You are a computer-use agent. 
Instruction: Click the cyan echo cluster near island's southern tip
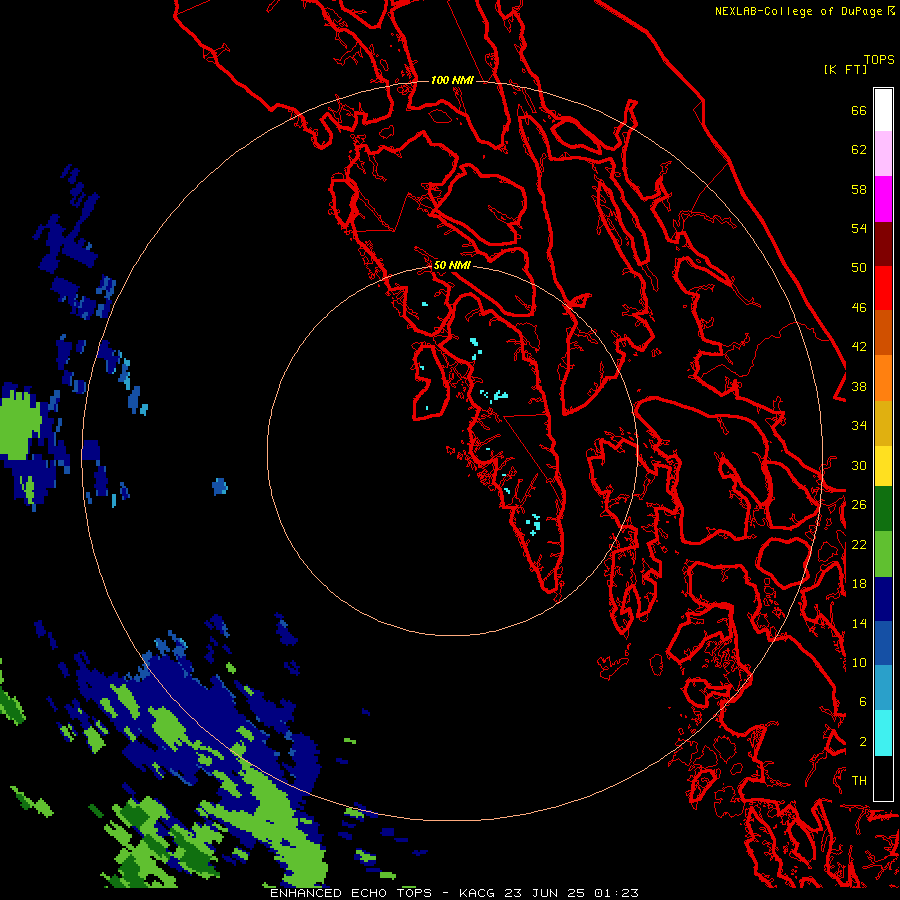click(534, 524)
